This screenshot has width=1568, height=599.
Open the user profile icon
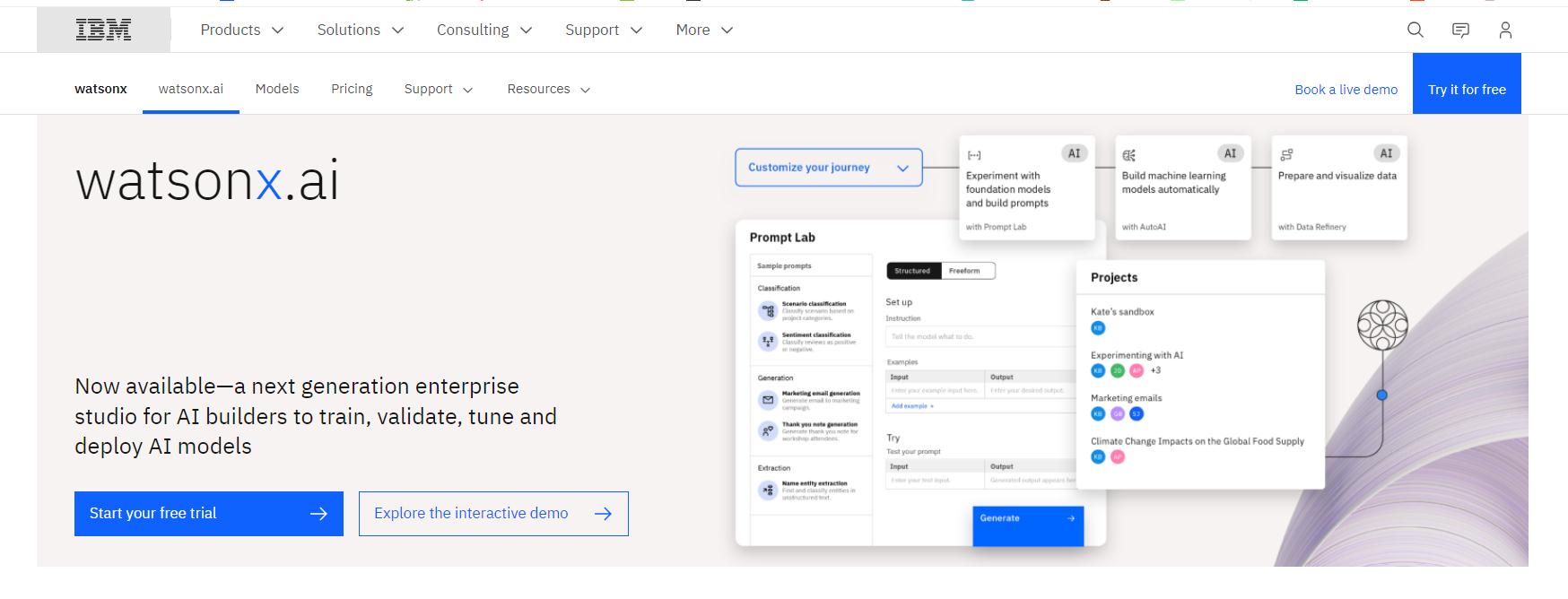click(x=1505, y=30)
